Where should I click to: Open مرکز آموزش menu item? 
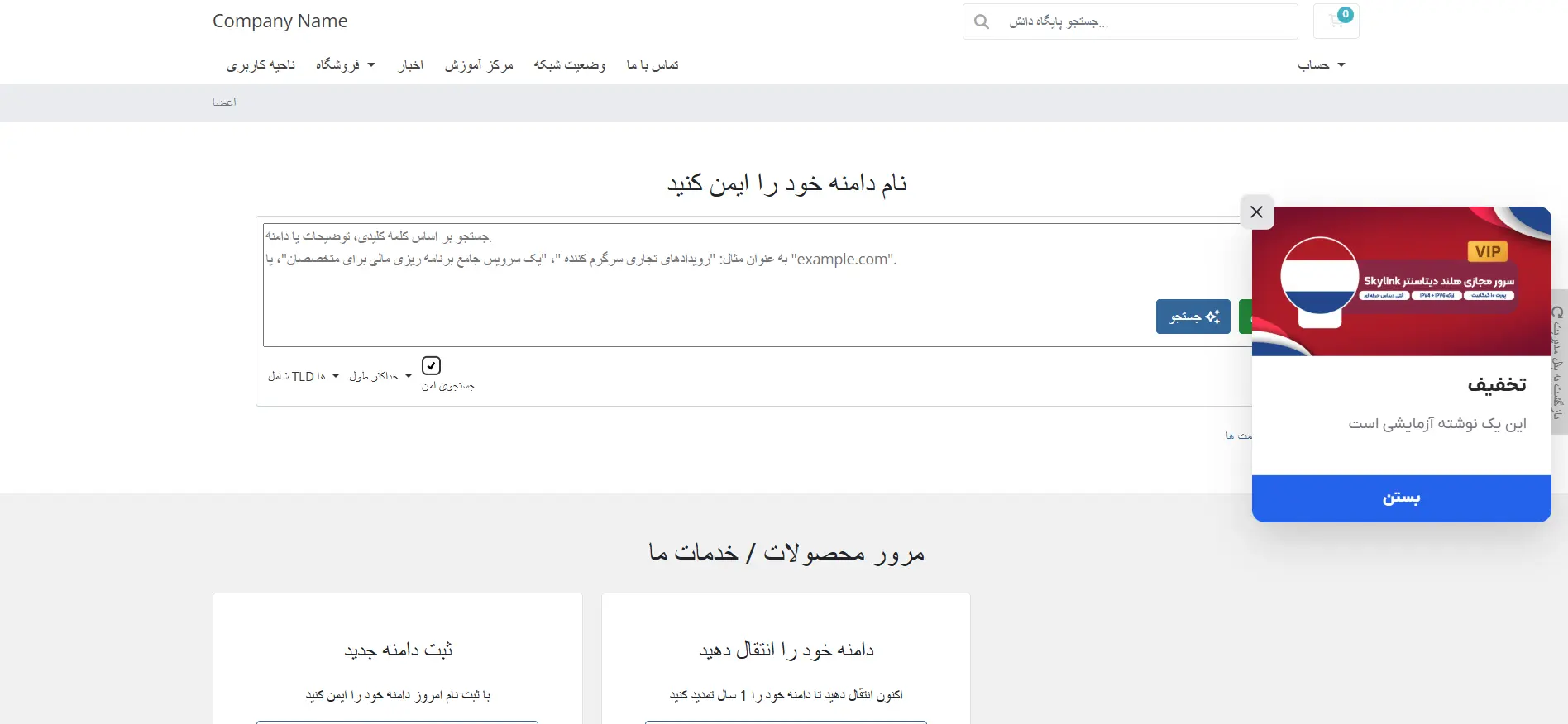pos(479,64)
